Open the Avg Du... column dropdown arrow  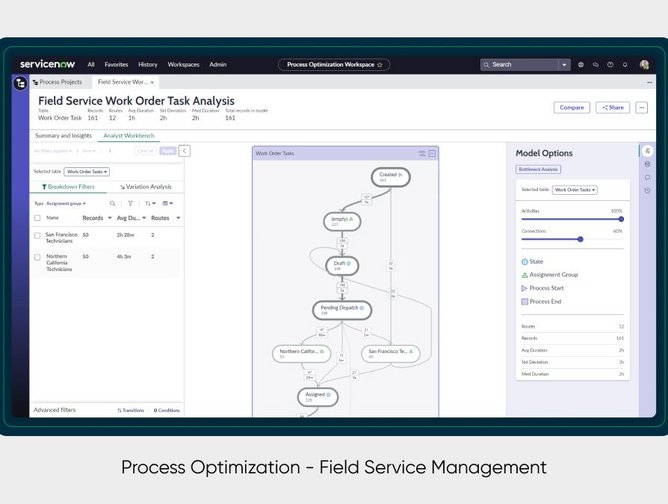(x=144, y=218)
